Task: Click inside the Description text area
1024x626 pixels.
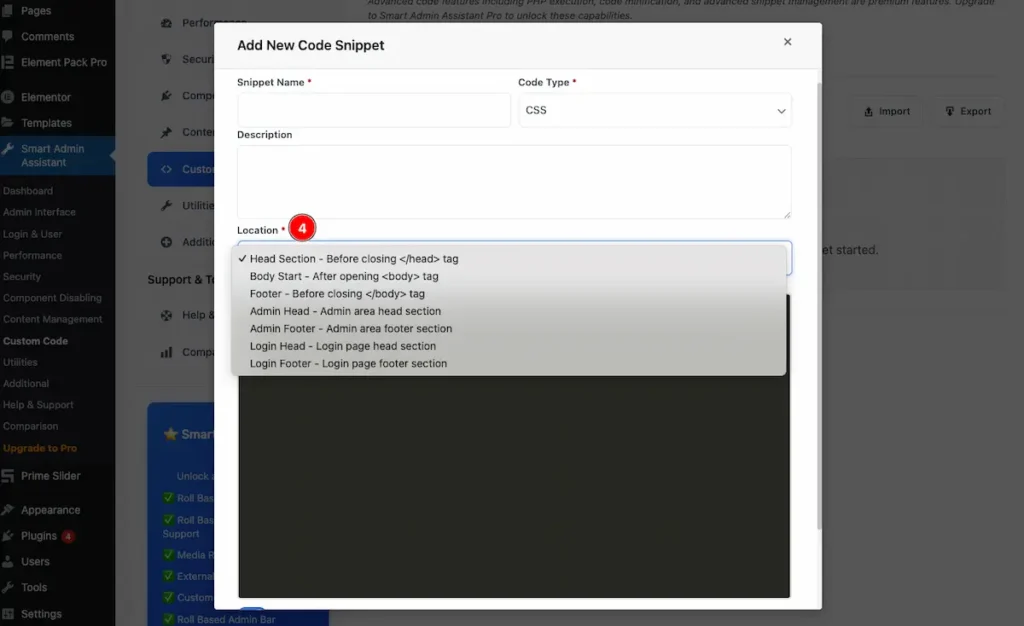Action: coord(514,182)
